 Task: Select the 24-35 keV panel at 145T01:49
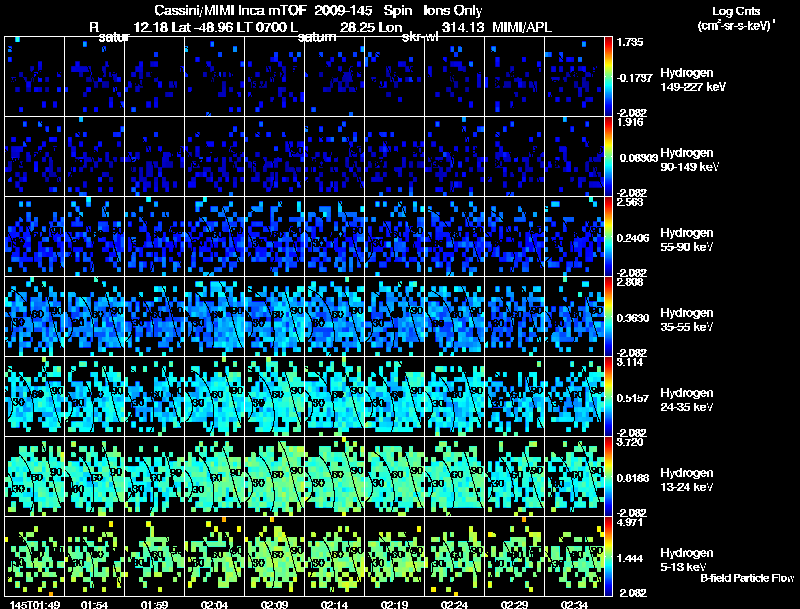pos(35,397)
